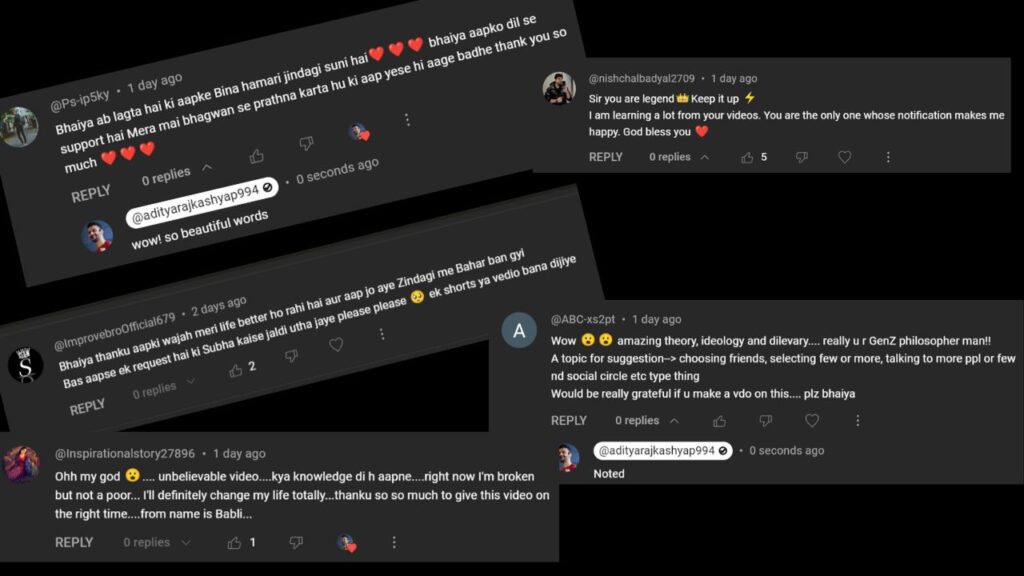This screenshot has height=576, width=1024.
Task: Like the comment by @nishchalbadyal2709
Action: [x=747, y=157]
